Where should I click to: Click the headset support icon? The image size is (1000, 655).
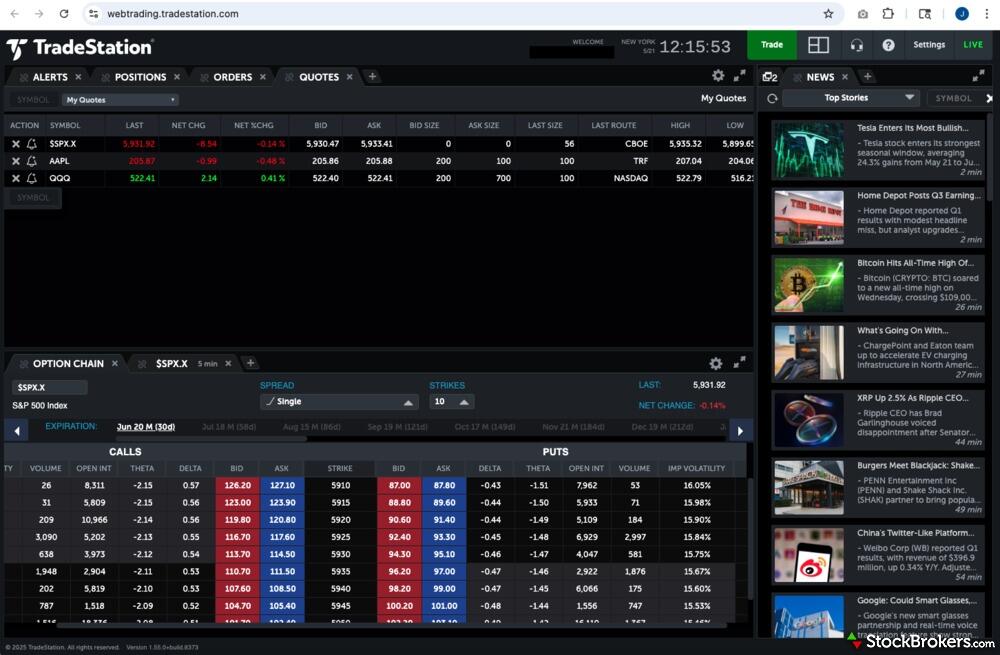856,44
